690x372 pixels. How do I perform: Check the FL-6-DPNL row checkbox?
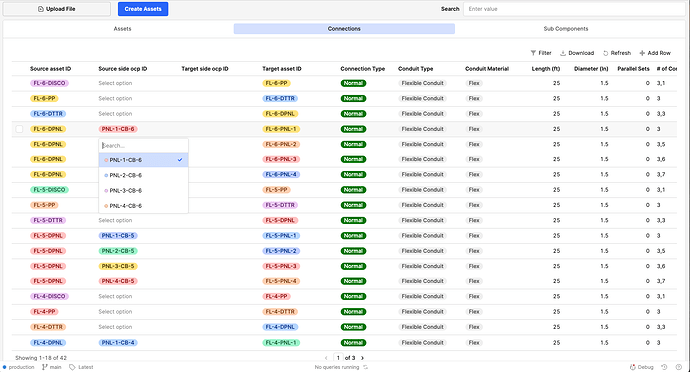click(x=19, y=129)
